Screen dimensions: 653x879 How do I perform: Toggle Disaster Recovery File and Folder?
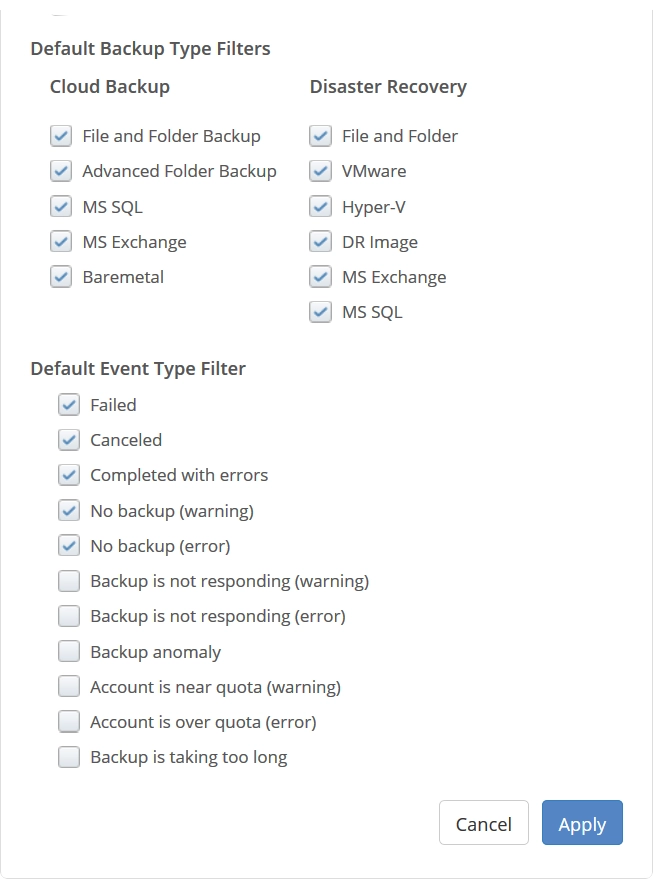[320, 136]
